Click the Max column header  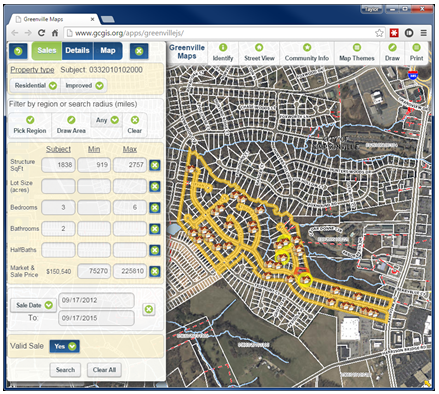[x=130, y=149]
